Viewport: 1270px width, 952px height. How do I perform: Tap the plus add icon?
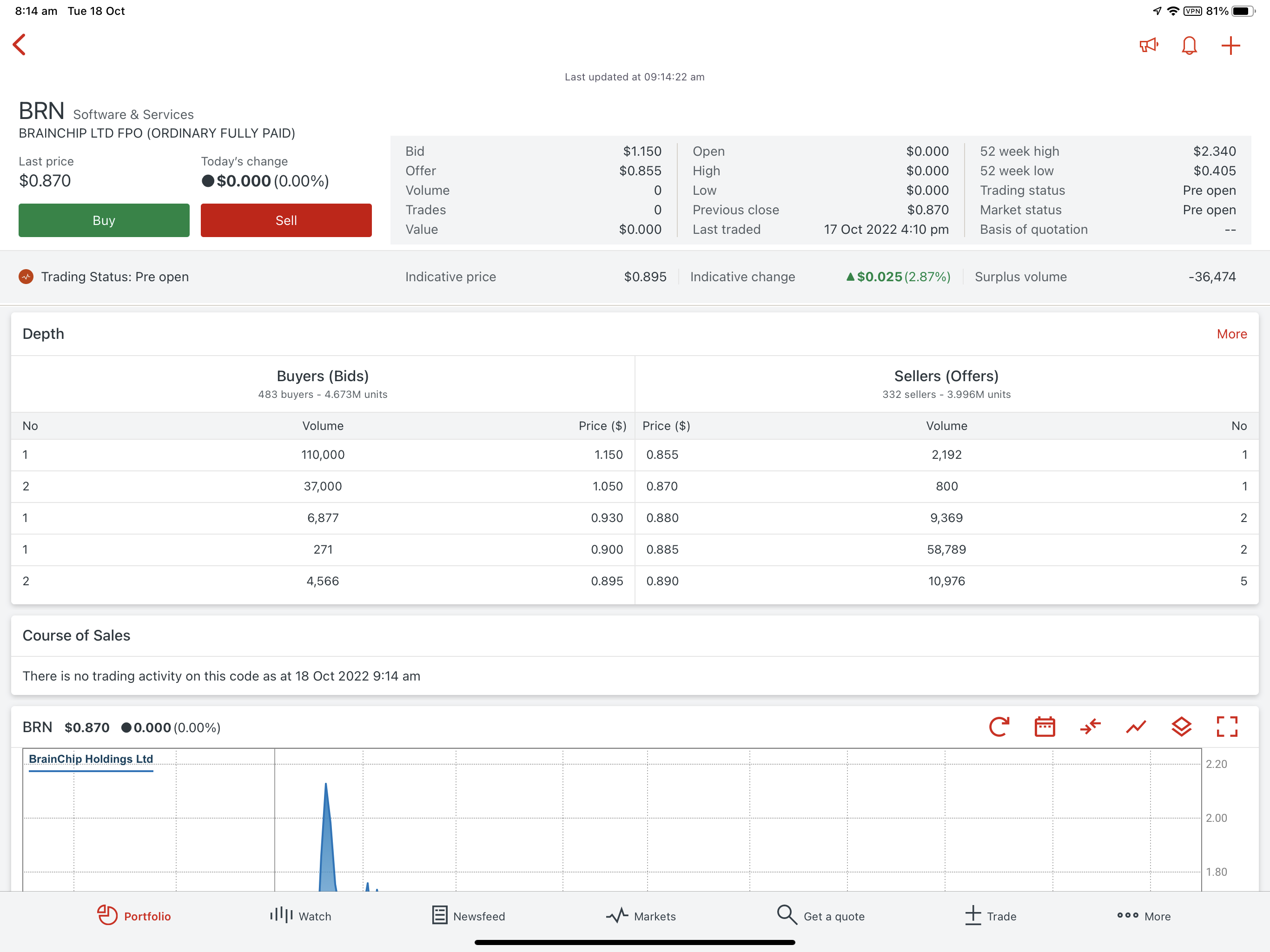pos(1230,46)
